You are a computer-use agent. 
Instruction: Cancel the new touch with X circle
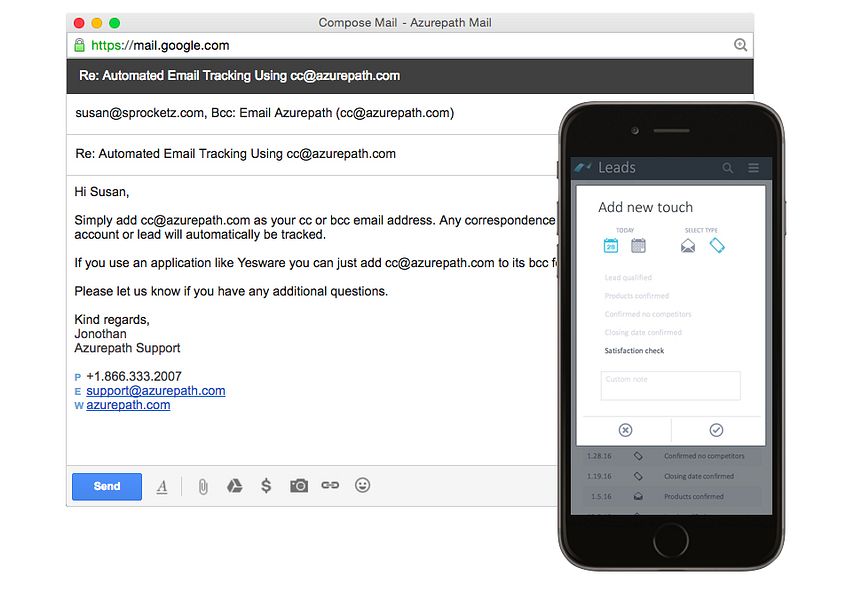pyautogui.click(x=625, y=430)
